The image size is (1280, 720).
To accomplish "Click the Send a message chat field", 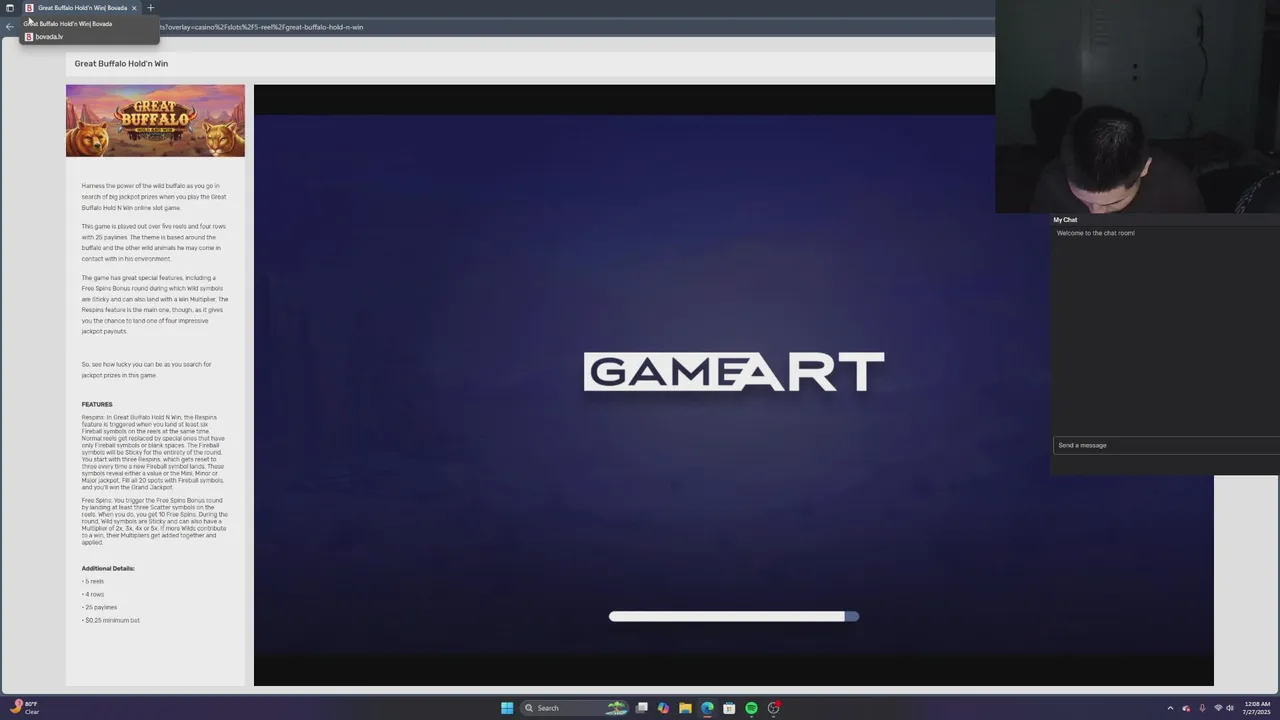I will (x=1166, y=445).
